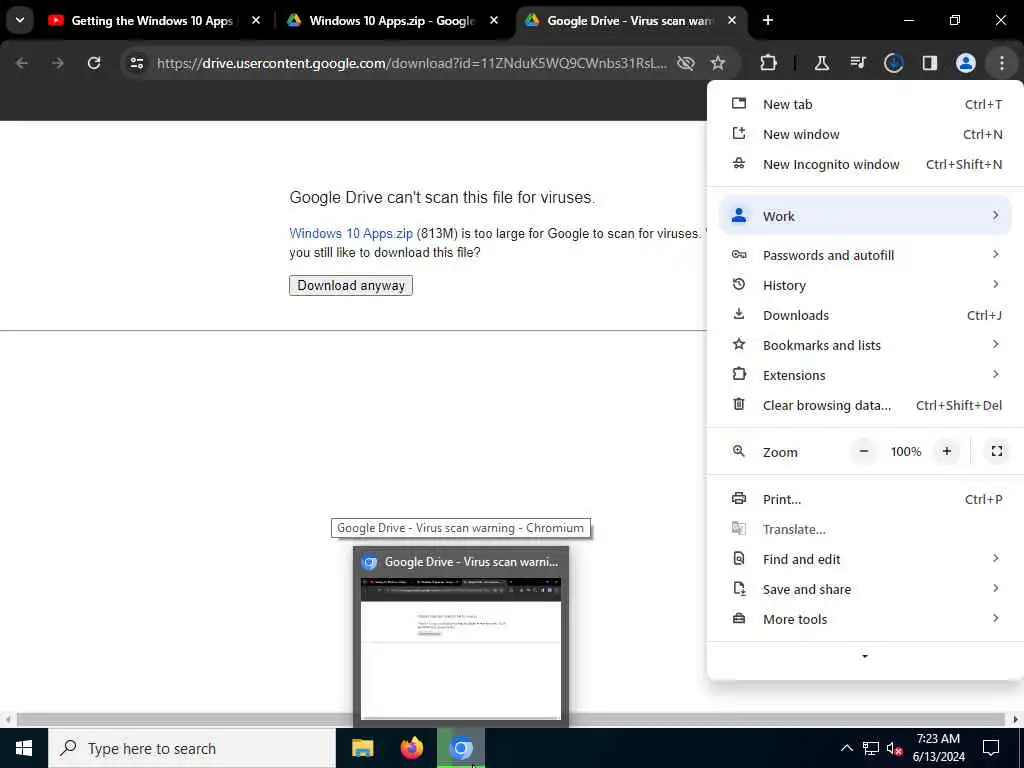Select Translate menu entry
Viewport: 1024px width, 768px height.
[865, 530]
